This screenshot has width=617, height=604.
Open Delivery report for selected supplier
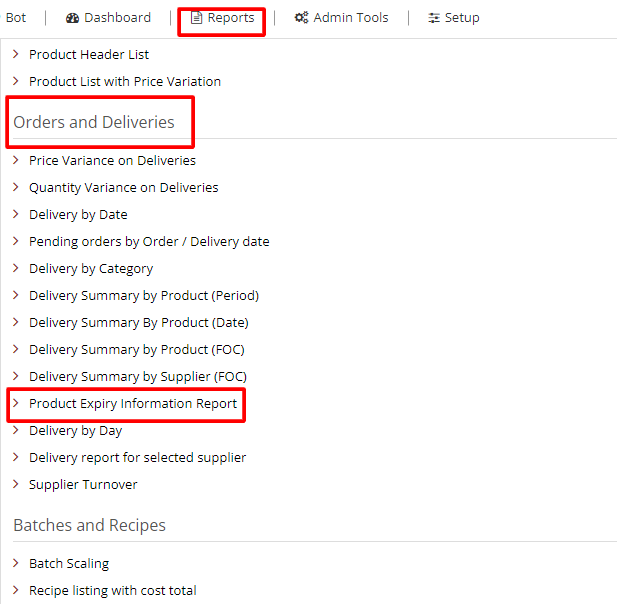coord(137,457)
